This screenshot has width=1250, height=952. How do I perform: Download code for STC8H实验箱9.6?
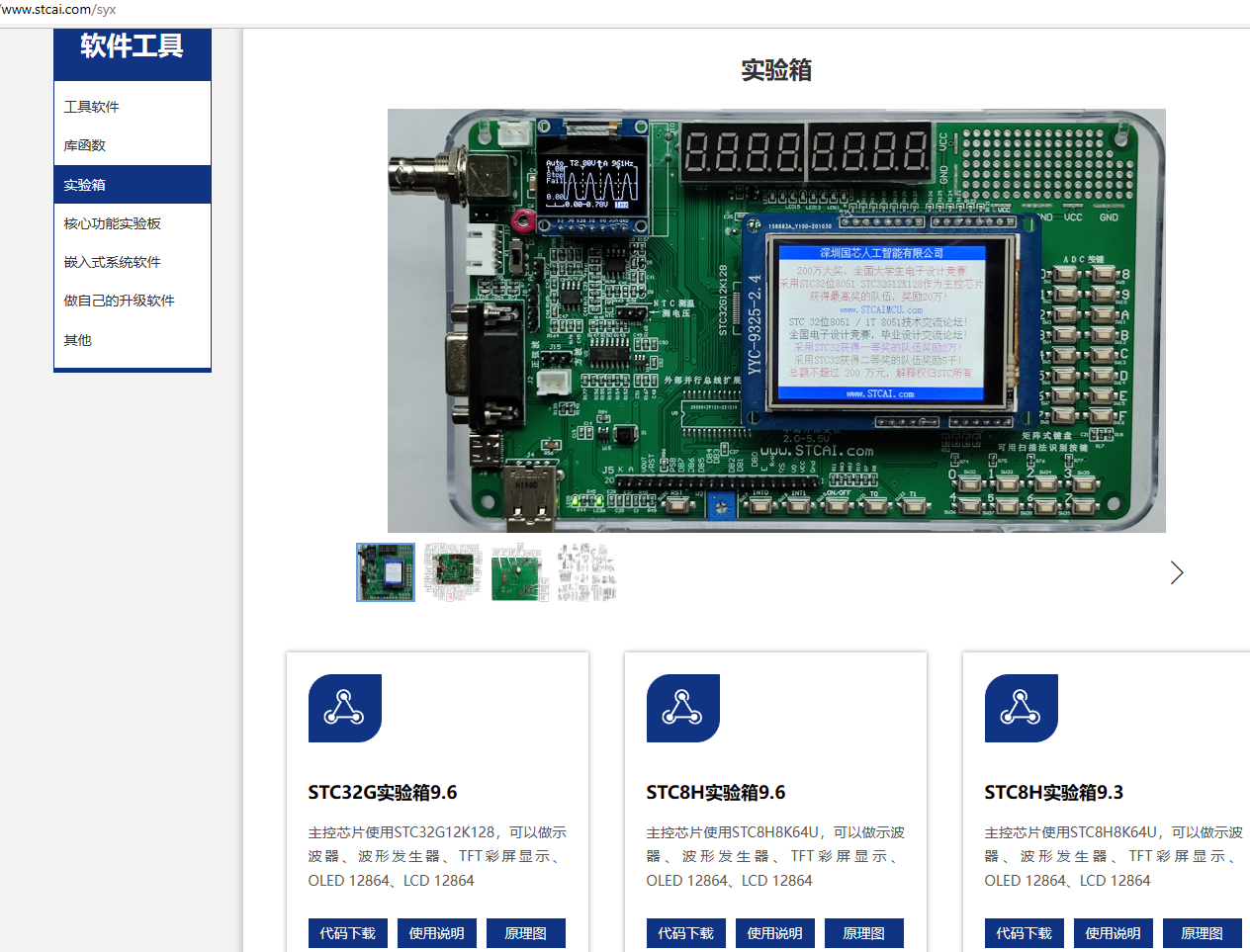686,933
